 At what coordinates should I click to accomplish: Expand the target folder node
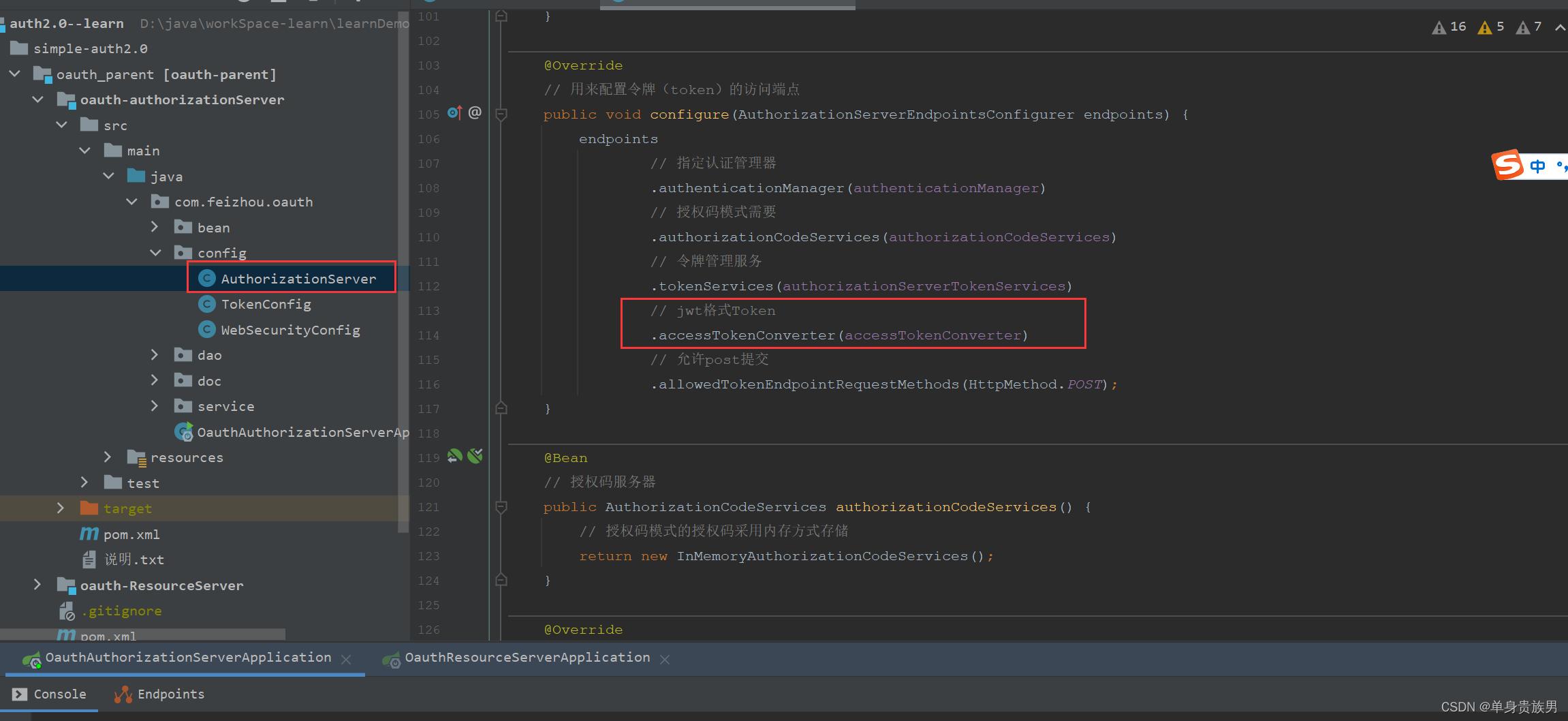(x=61, y=508)
